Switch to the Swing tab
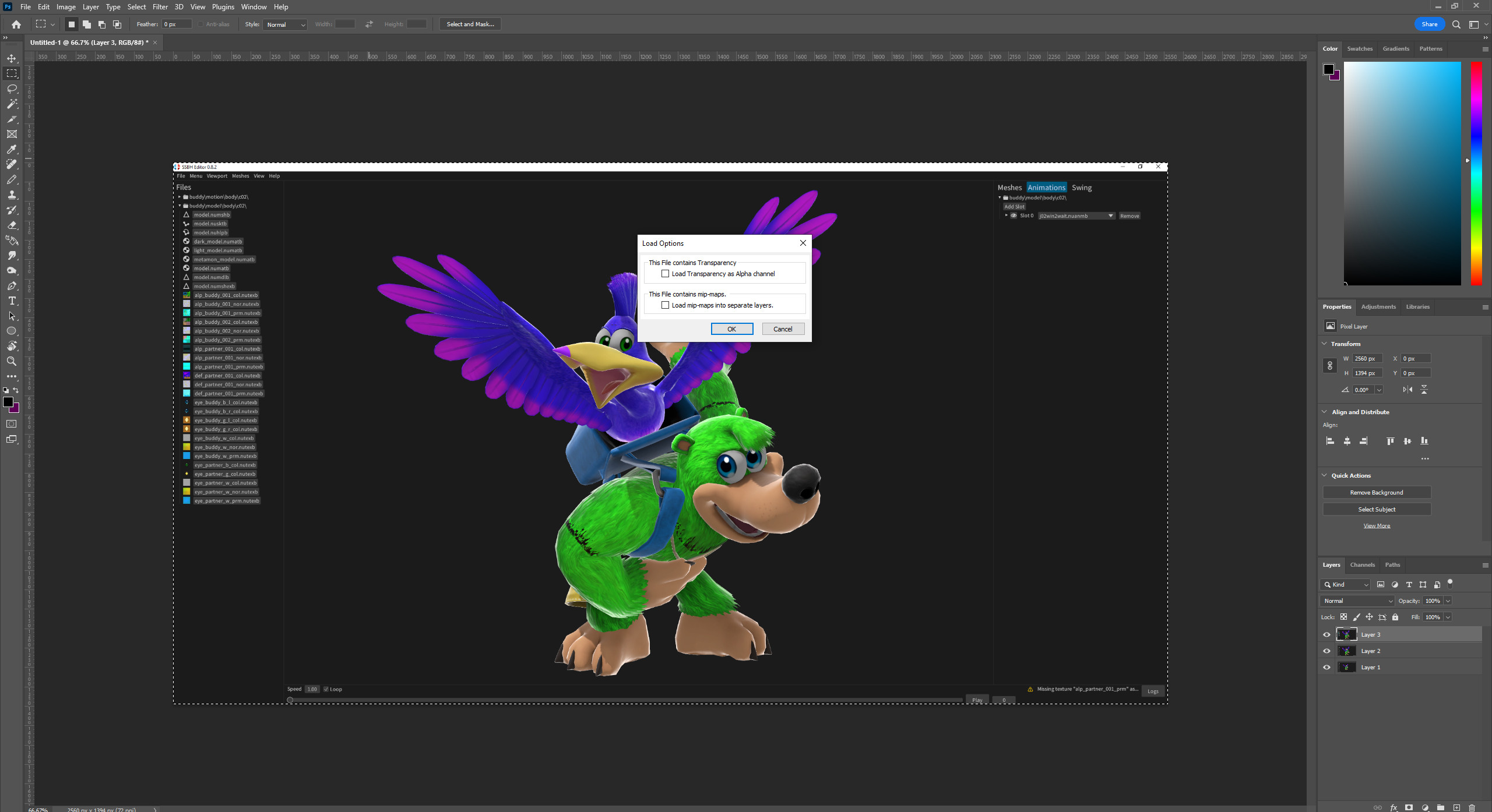The height and width of the screenshot is (812, 1492). (x=1082, y=187)
